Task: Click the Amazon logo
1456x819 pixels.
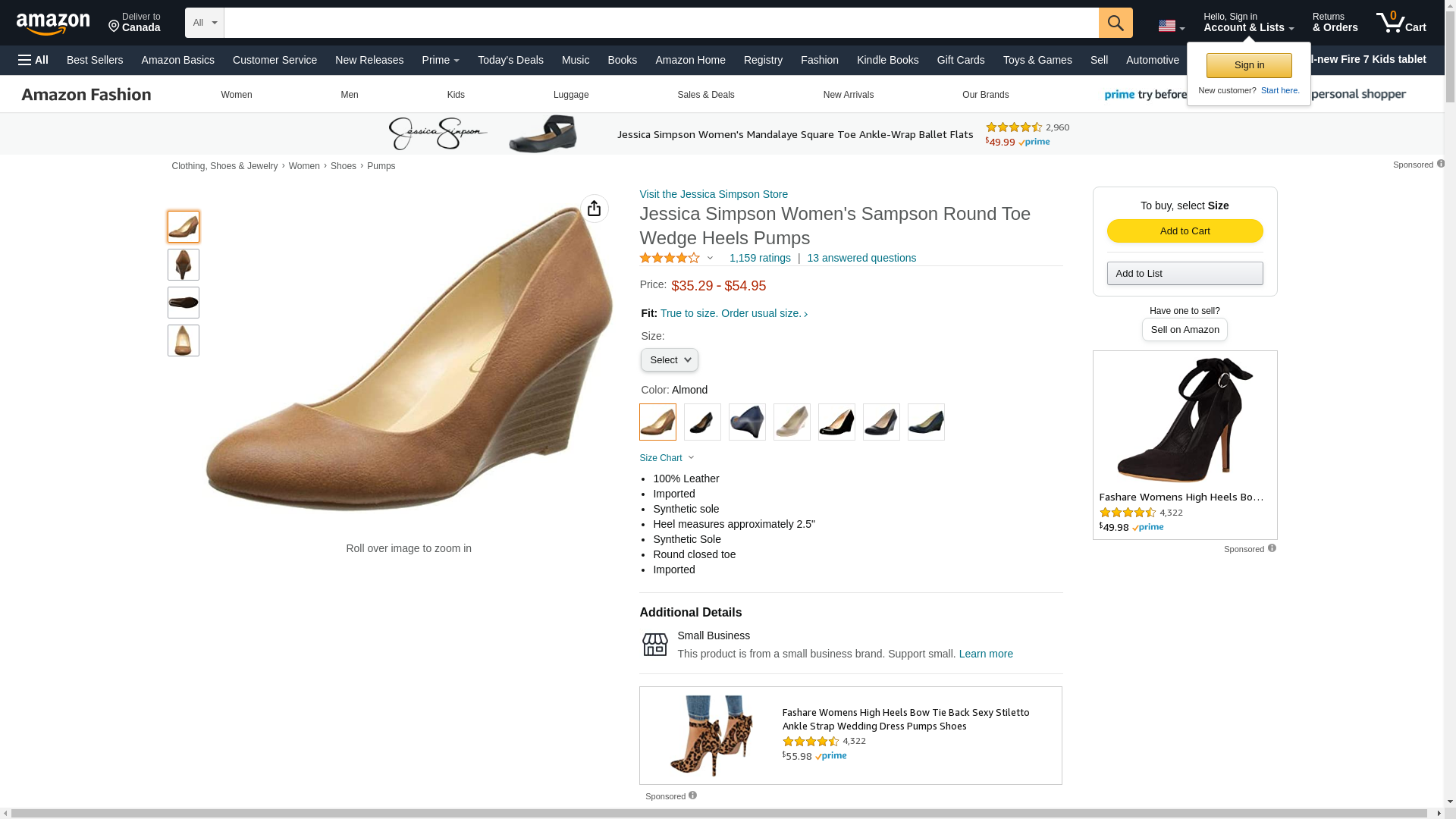Action: coord(53,24)
